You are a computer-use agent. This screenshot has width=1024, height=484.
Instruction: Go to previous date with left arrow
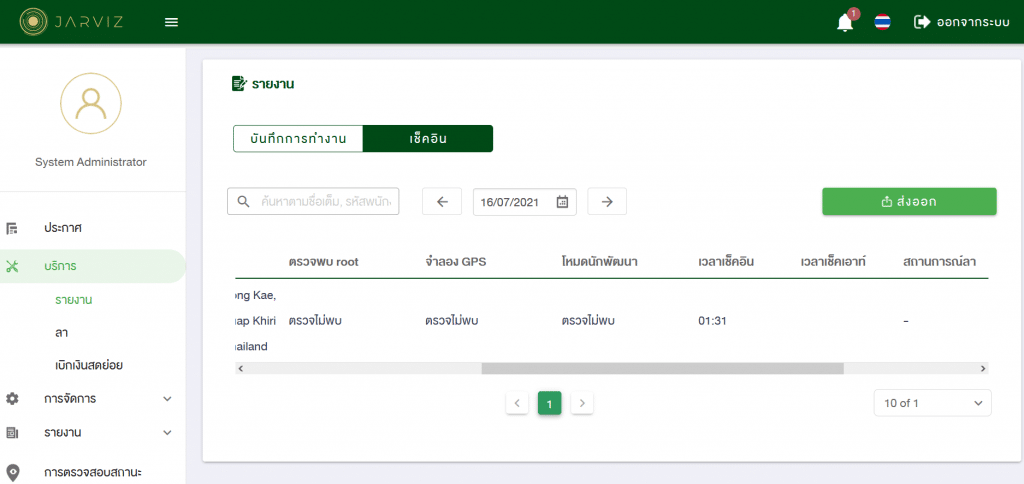click(442, 202)
